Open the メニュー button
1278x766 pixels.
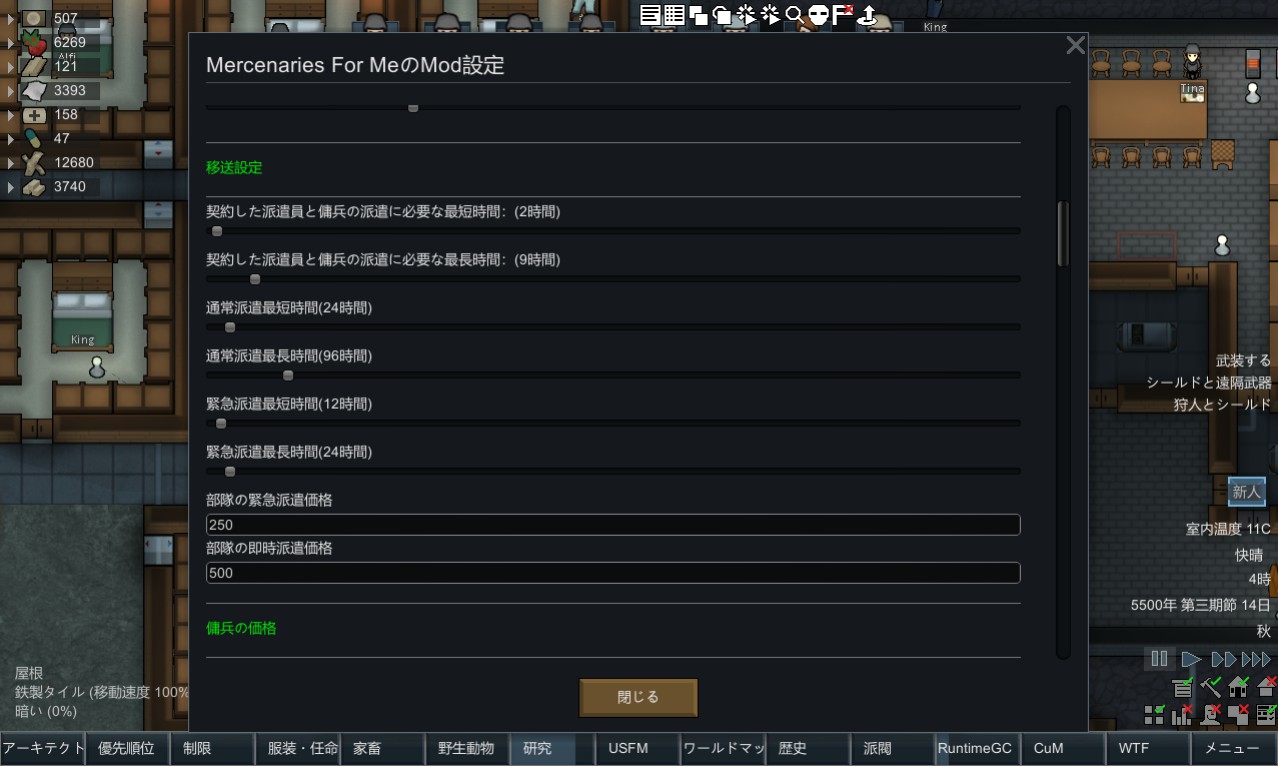coord(1233,748)
